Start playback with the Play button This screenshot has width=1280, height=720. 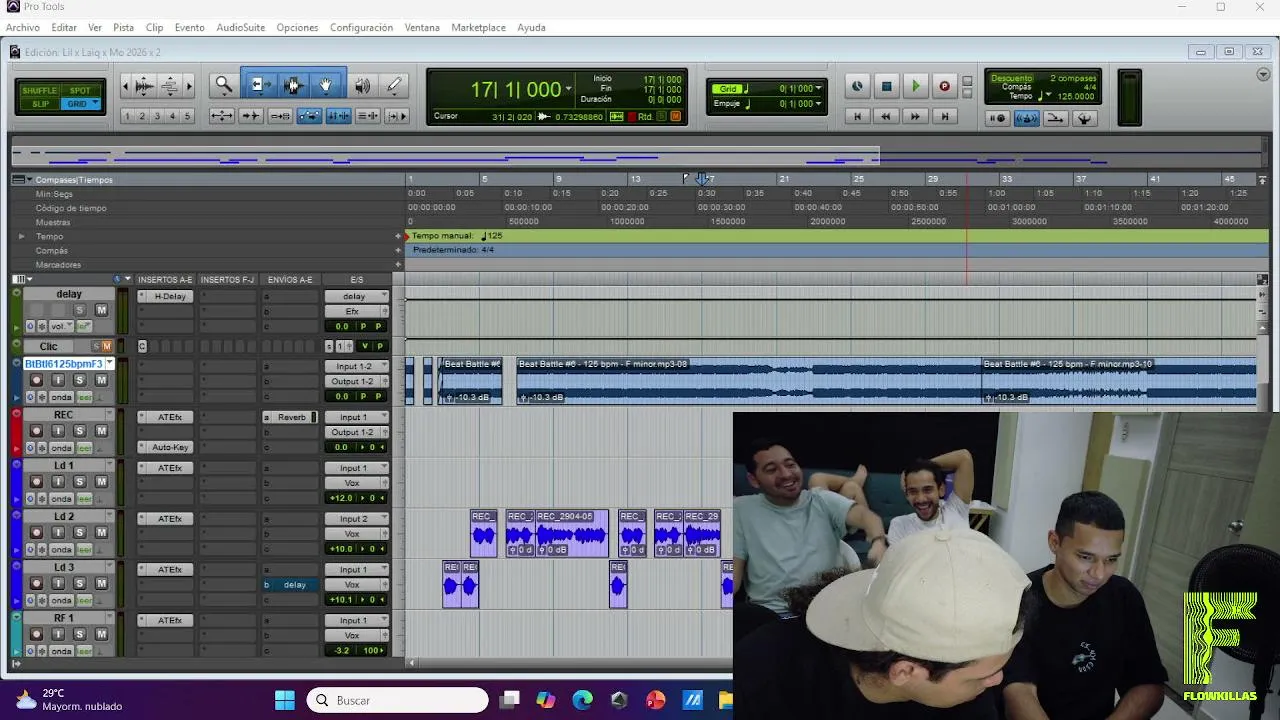915,87
